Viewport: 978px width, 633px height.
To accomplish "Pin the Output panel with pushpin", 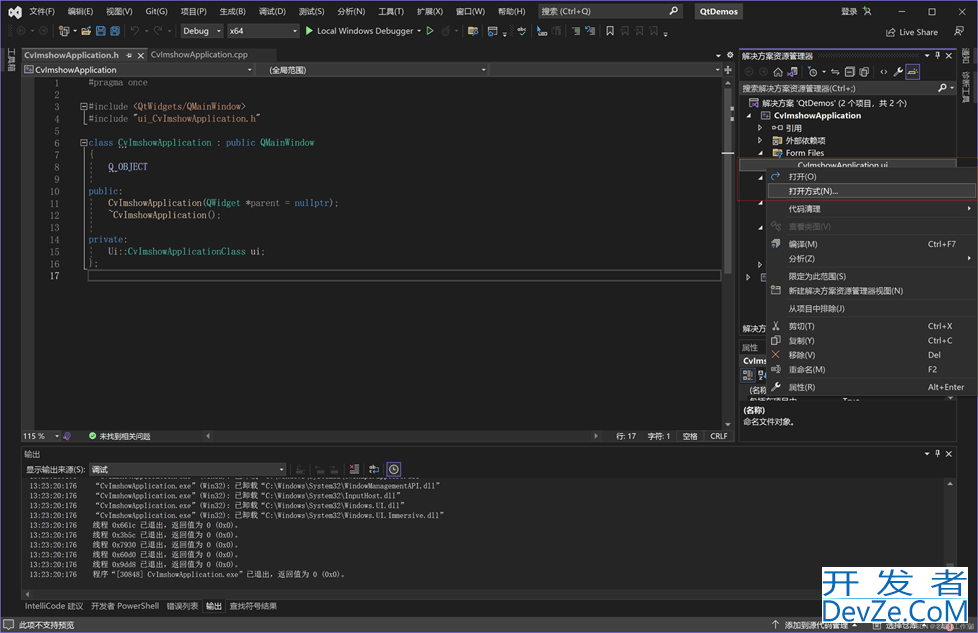I will click(937, 453).
